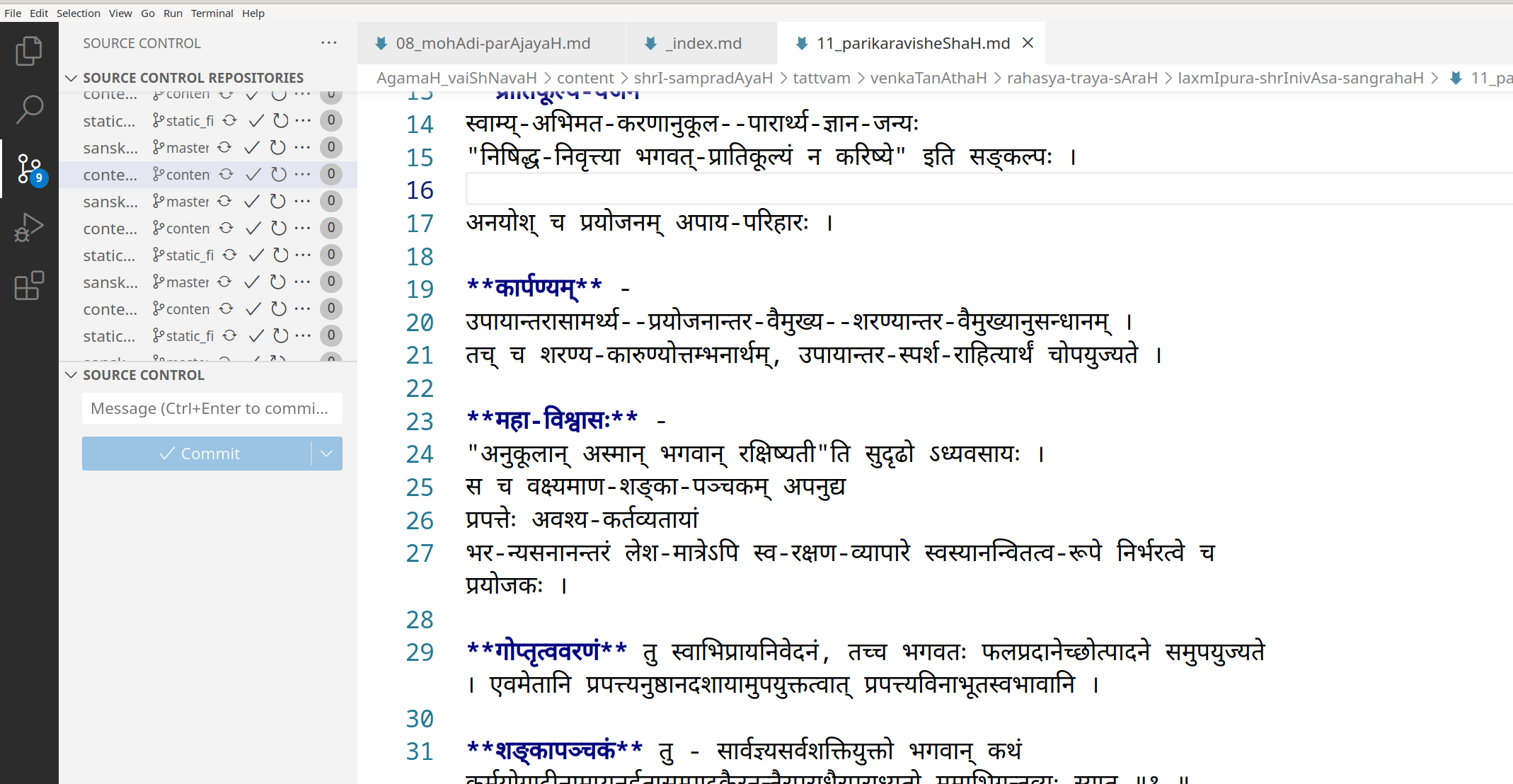Collapse Source Control Repositories section
1513x784 pixels.
[x=71, y=78]
